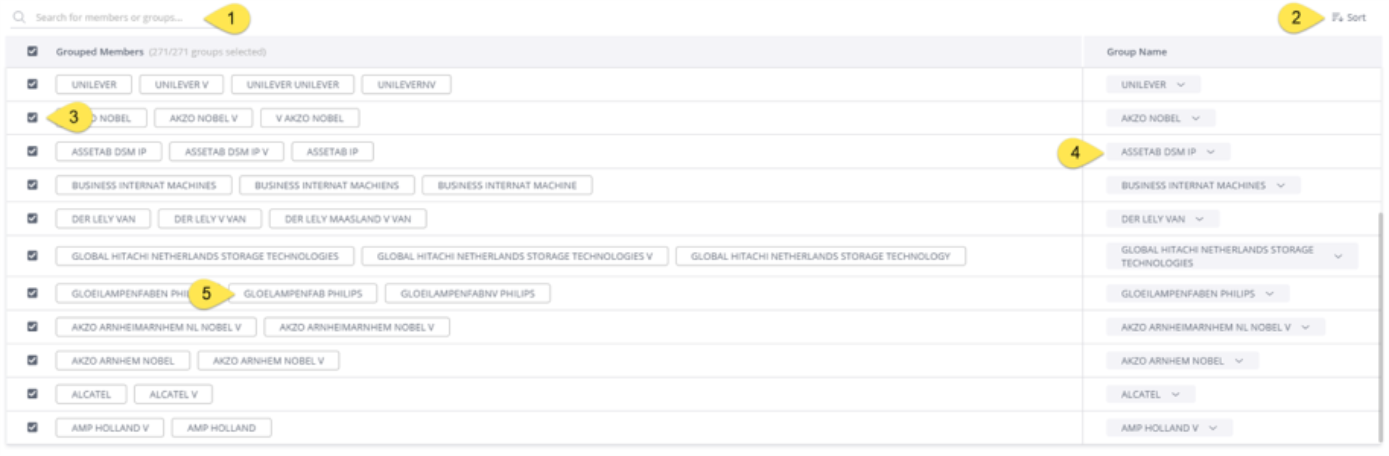
Task: Open the AKZO NOBEL group name dropdown
Action: 1160,118
